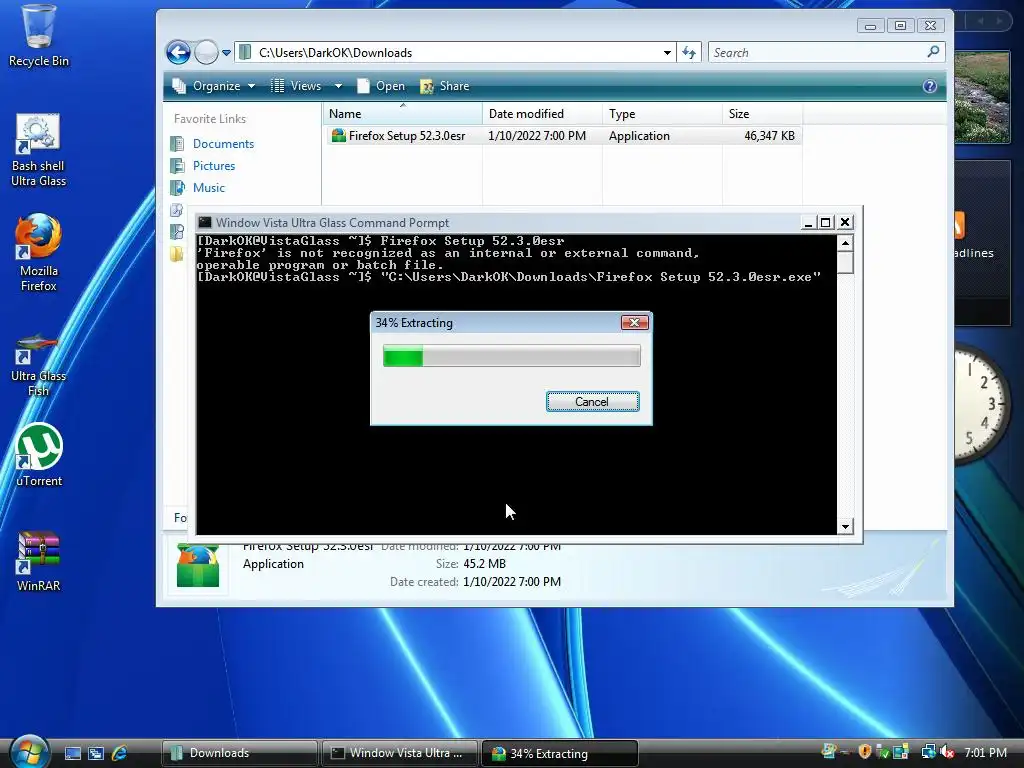Click the muted volume tray icon
Viewport: 1024px width, 768px height.
point(948,752)
